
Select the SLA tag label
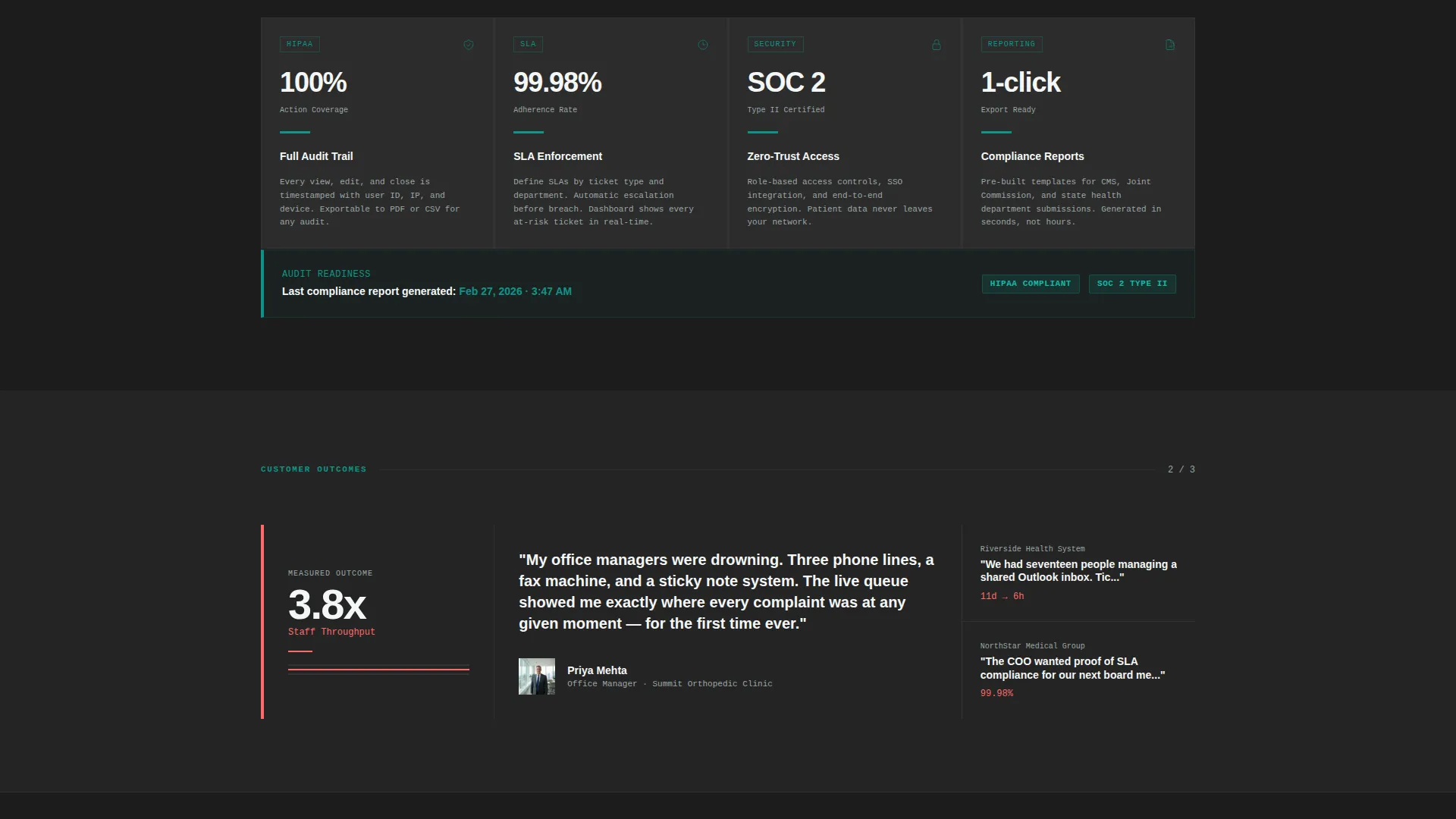528,44
